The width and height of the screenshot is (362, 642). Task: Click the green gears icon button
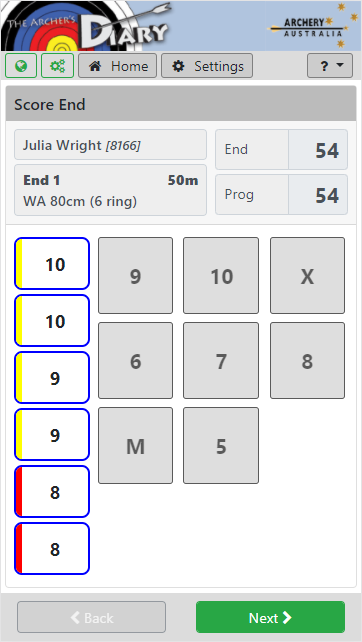(57, 66)
